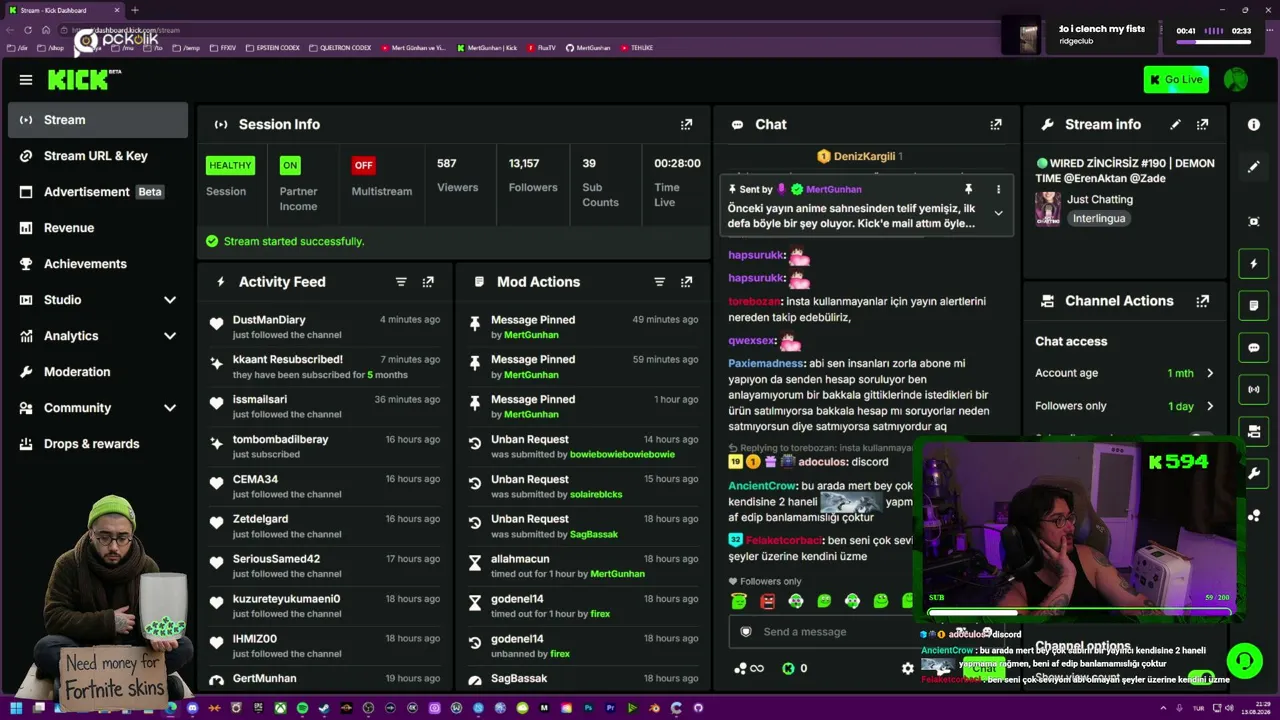This screenshot has width=1280, height=720.
Task: Open the EPSTEIN CODEX bookmark folder
Action: coord(272,48)
